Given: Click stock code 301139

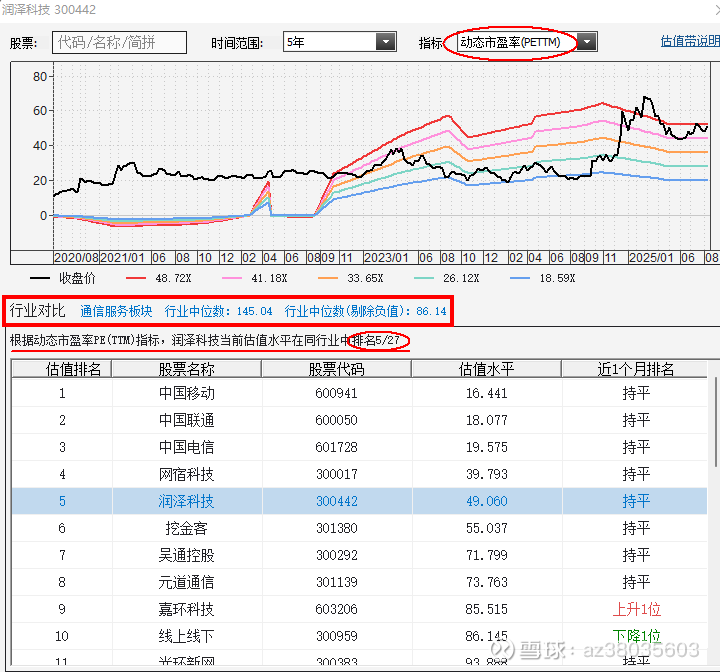Looking at the screenshot, I should coord(336,582).
